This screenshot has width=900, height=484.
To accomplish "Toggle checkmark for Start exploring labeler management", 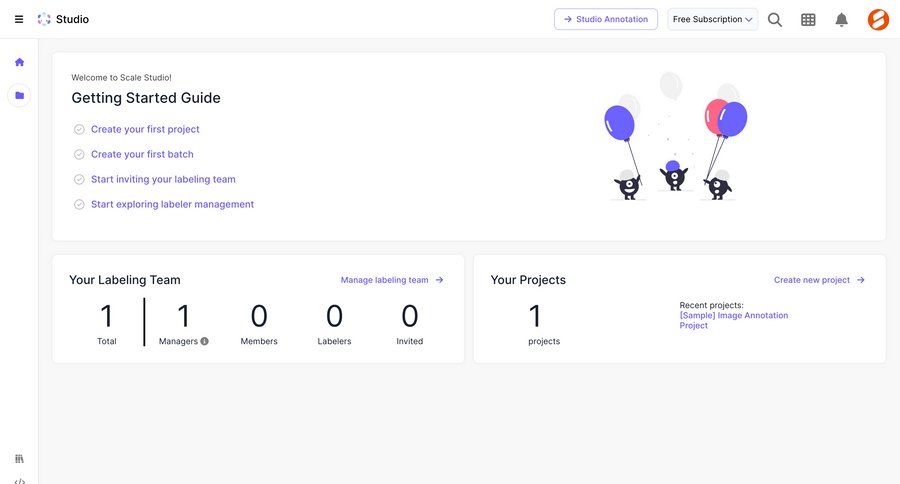I will pos(79,204).
